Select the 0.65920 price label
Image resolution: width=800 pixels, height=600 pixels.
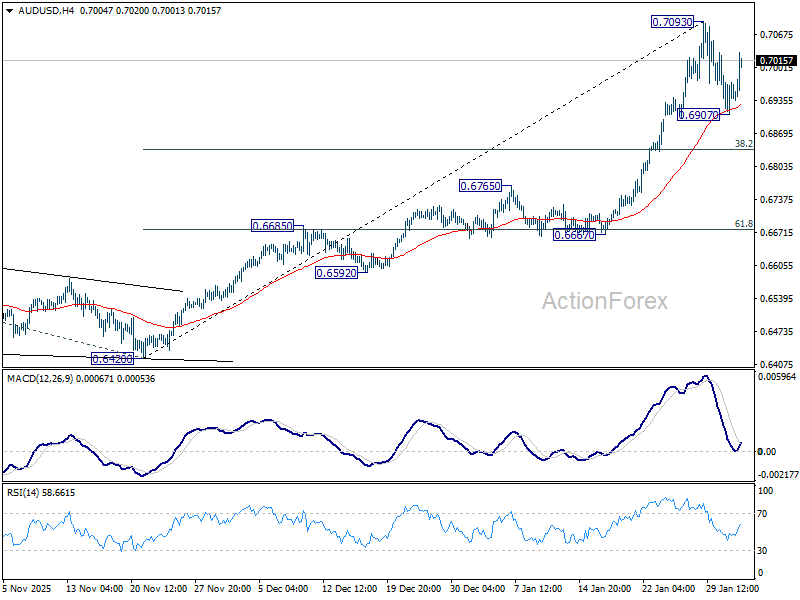336,273
